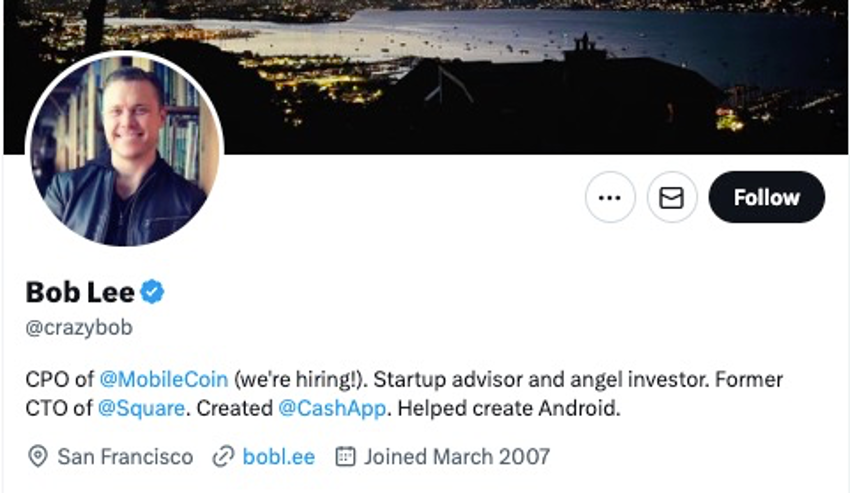Click the Joined March 2007 text

tap(457, 457)
